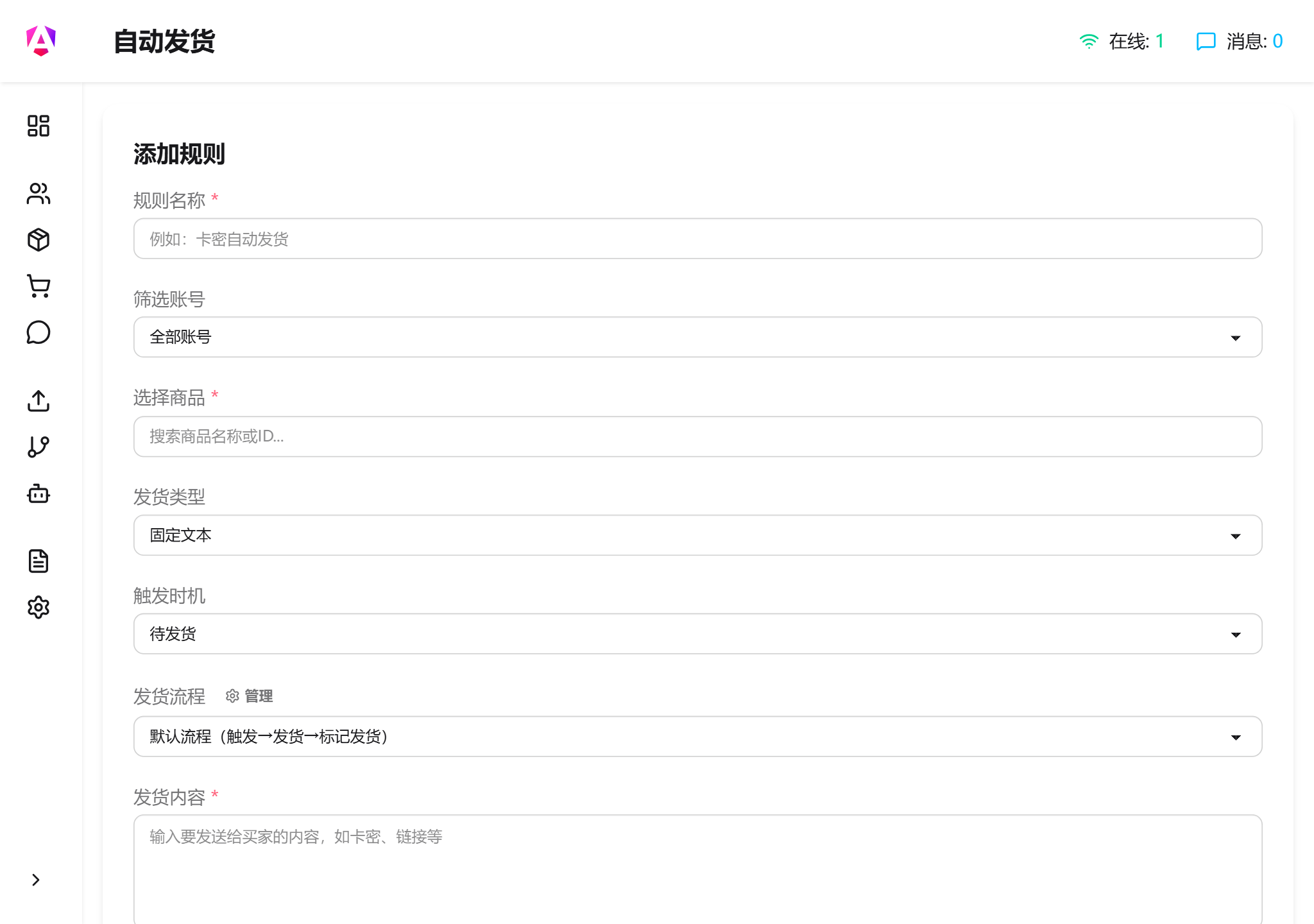The height and width of the screenshot is (924, 1314).
Task: Open the orders shopping cart section
Action: pyautogui.click(x=38, y=286)
